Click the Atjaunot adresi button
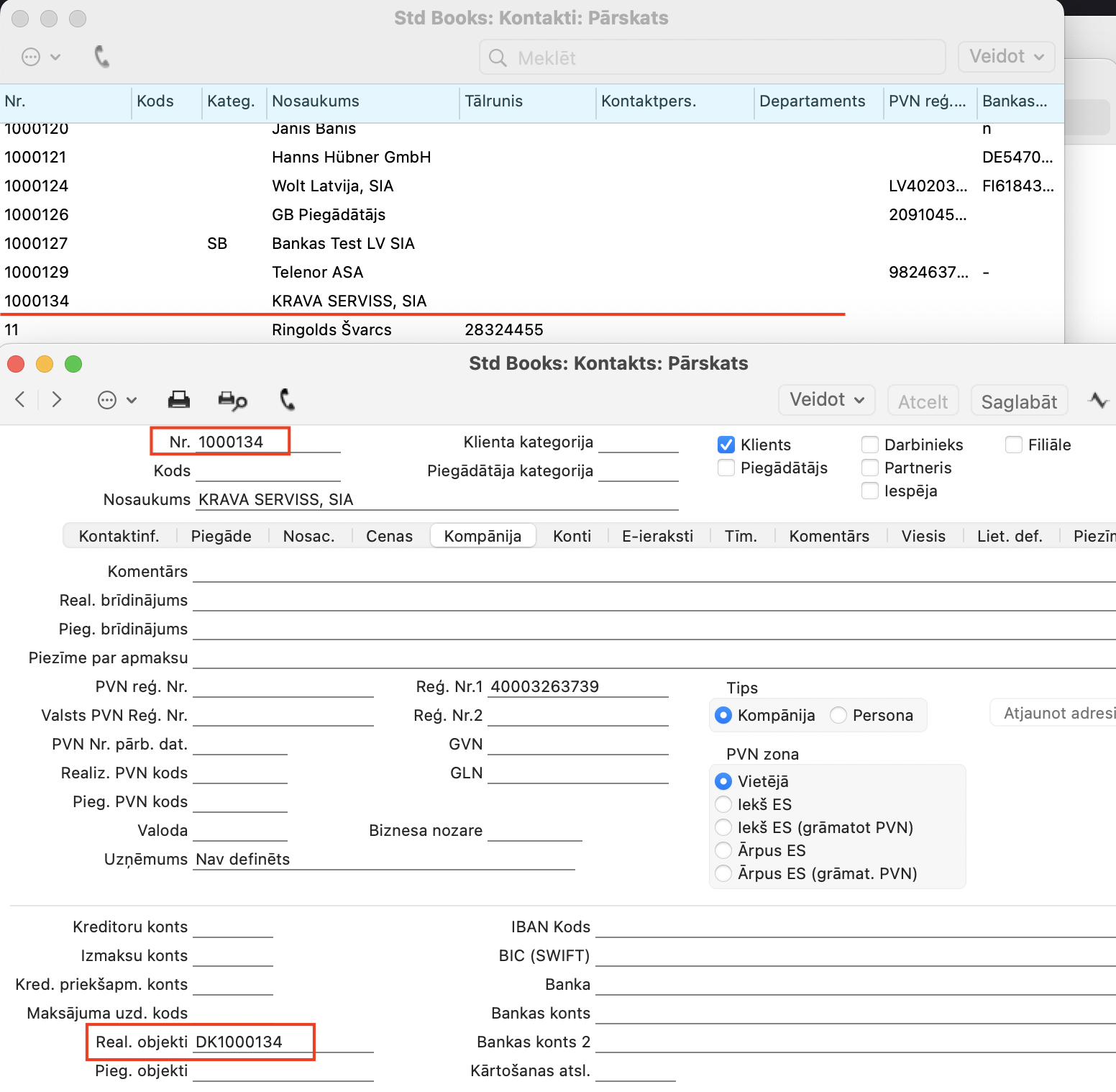 click(x=1057, y=713)
